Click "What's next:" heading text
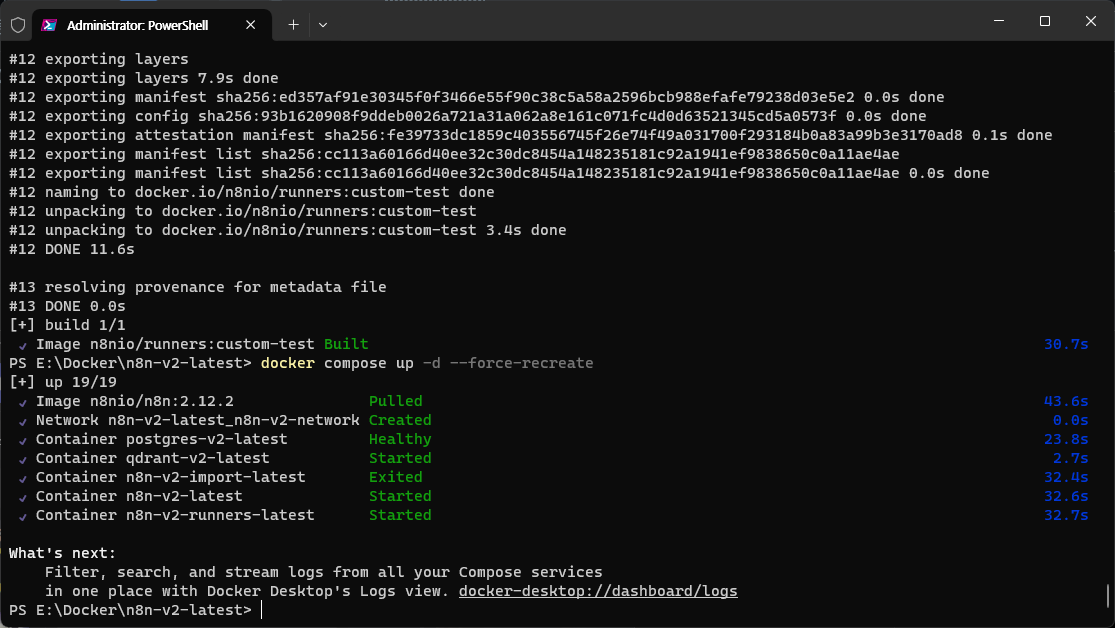The width and height of the screenshot is (1115, 628). [62, 553]
